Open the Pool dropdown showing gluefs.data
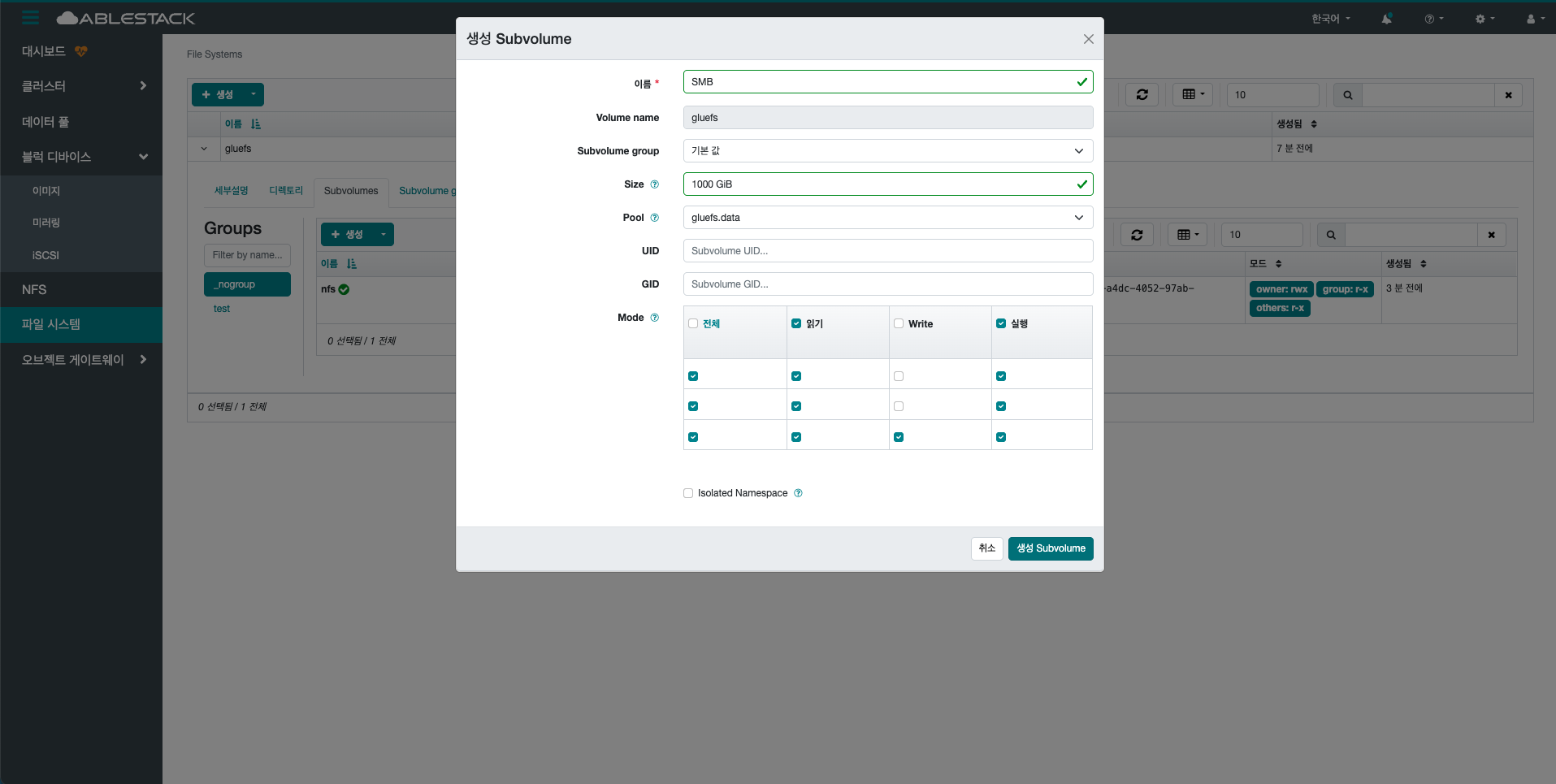The image size is (1556, 784). [887, 218]
